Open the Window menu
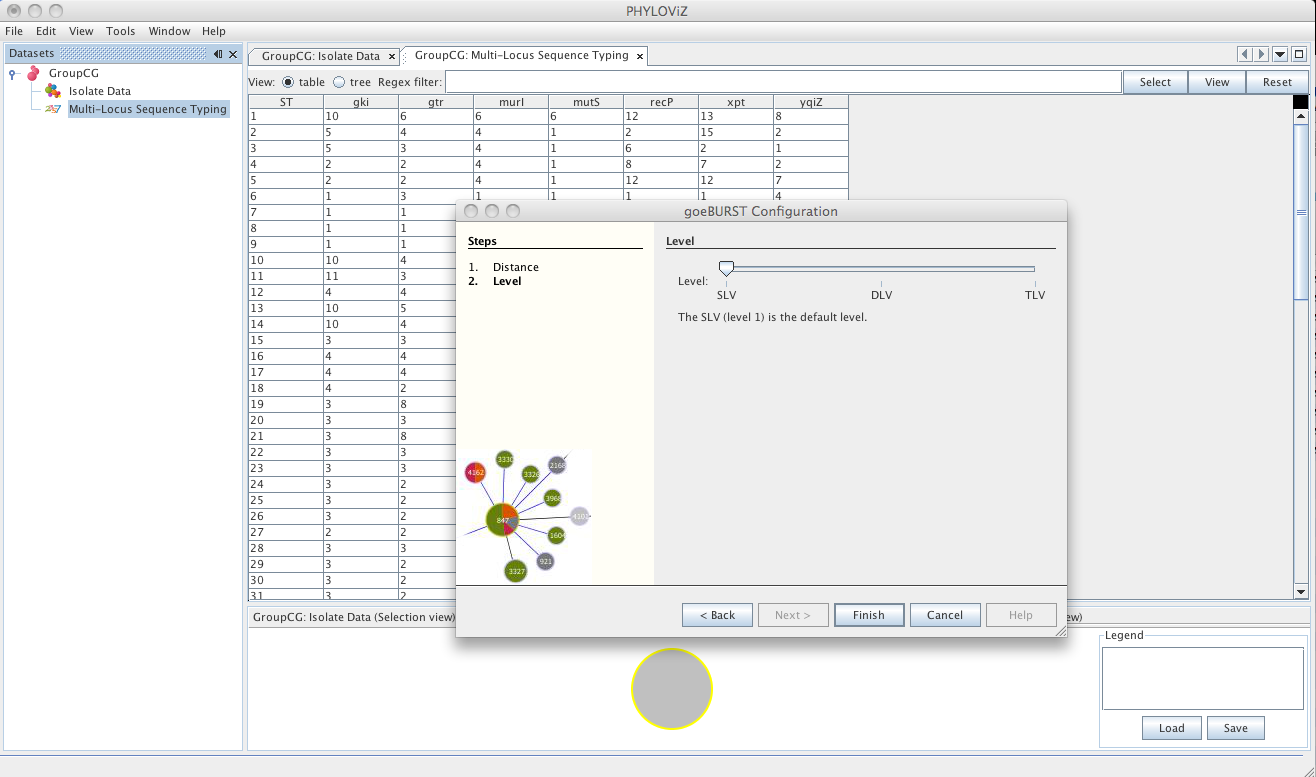The height and width of the screenshot is (777, 1316). click(x=169, y=31)
